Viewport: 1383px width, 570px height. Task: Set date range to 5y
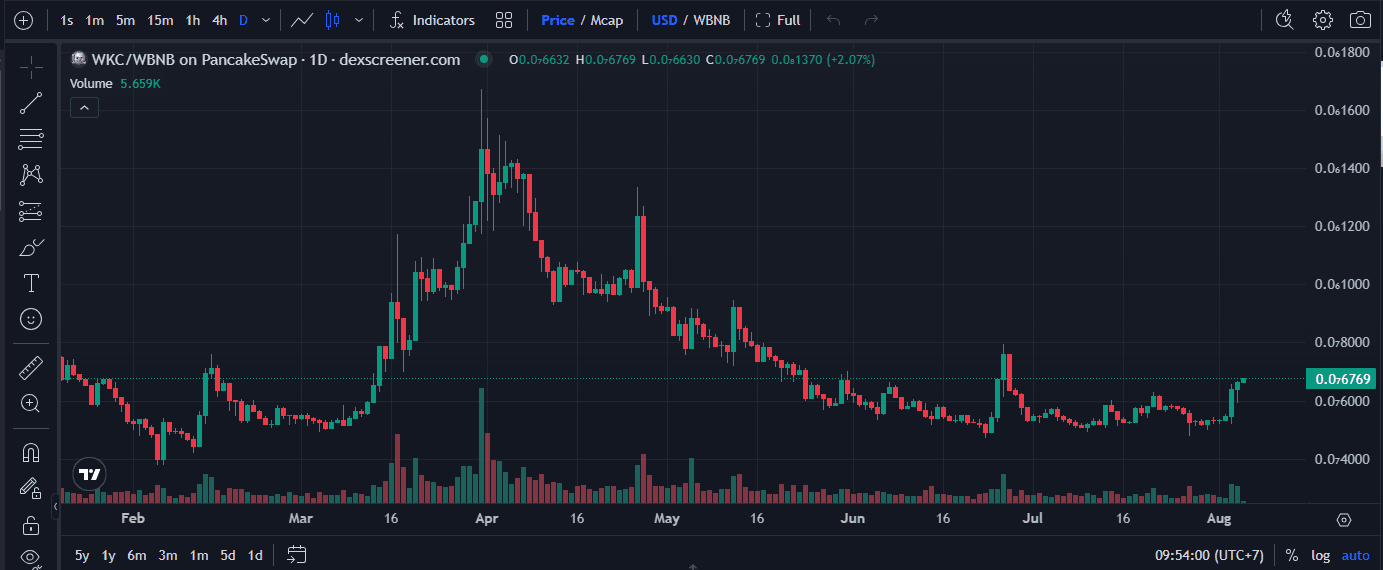coord(82,555)
